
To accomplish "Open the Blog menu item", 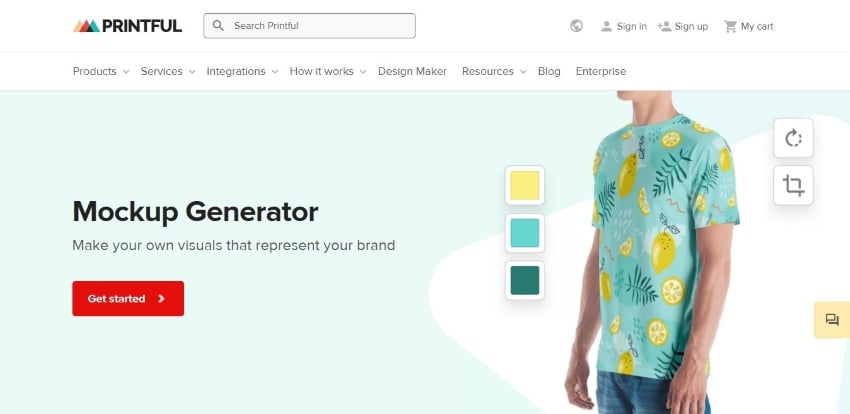I will [549, 72].
